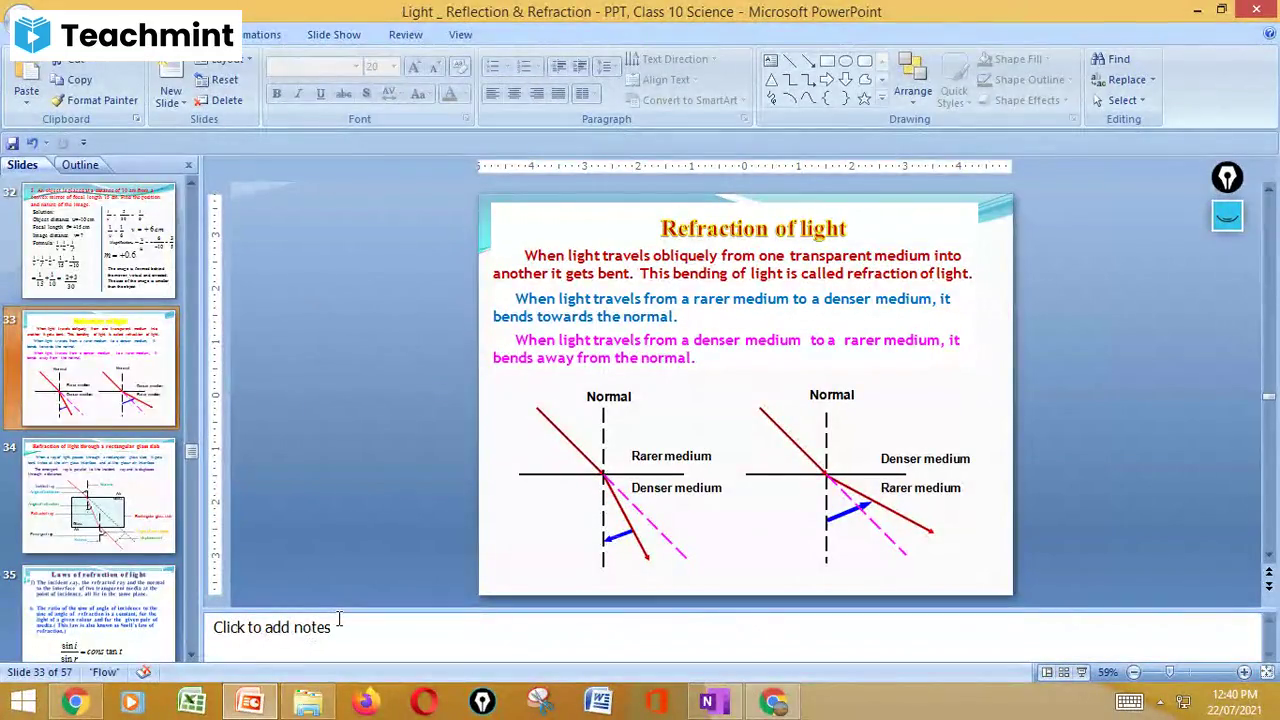1280x720 pixels.
Task: Open the Font dialog launcher
Action: pos(466,119)
